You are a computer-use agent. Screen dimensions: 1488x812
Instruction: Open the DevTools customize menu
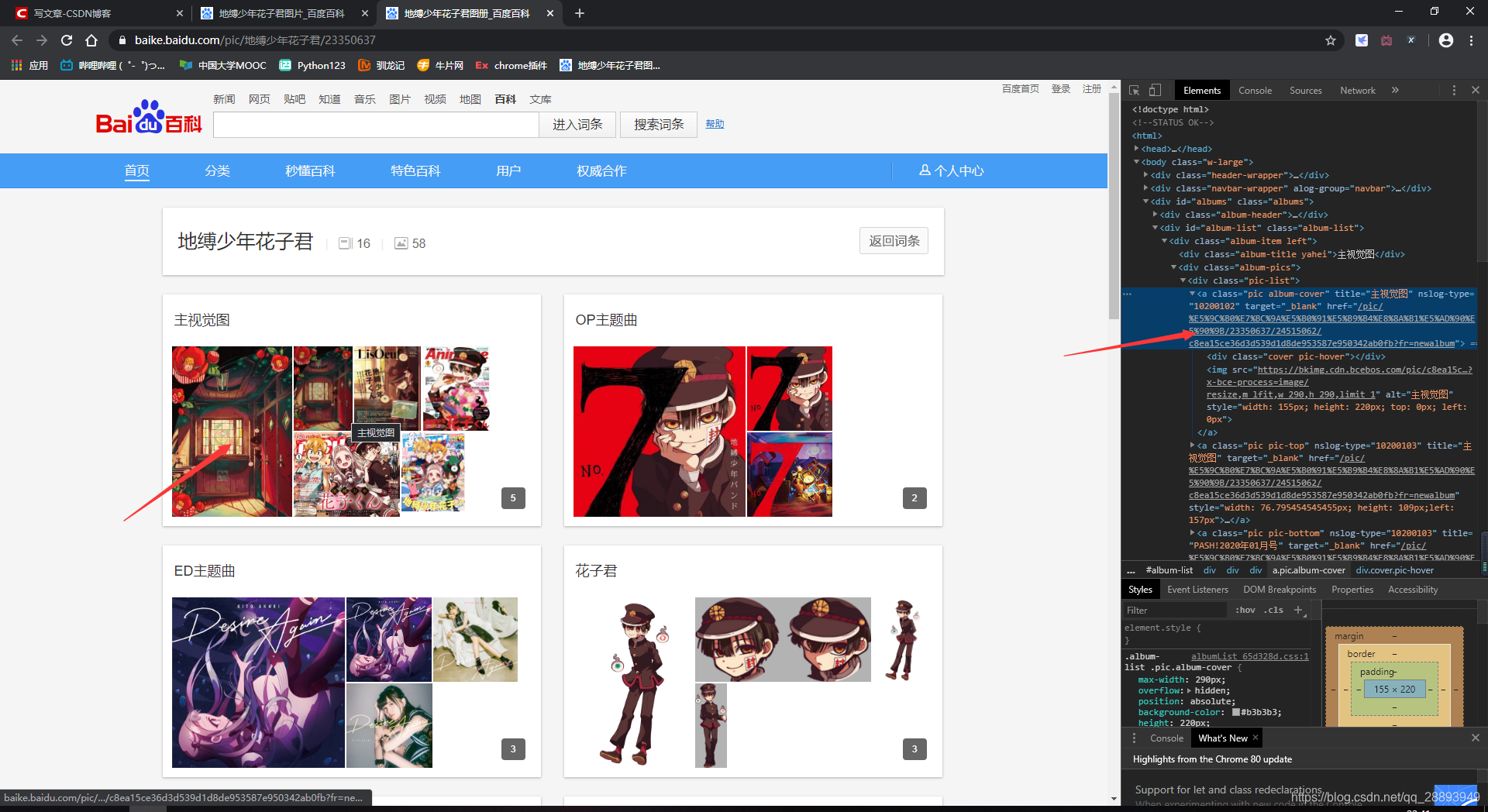1454,90
